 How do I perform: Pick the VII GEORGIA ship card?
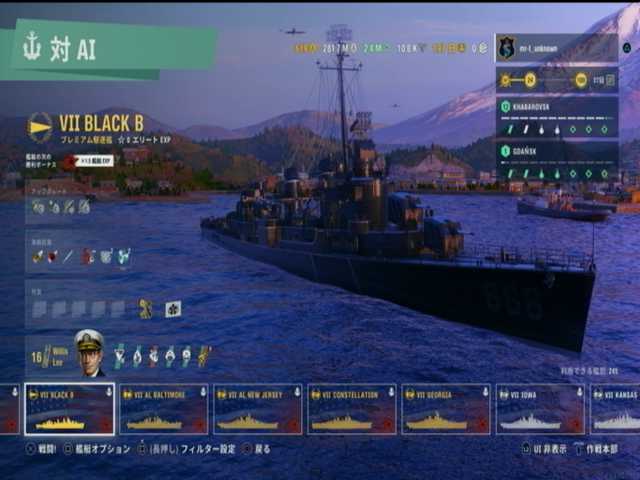(x=446, y=409)
